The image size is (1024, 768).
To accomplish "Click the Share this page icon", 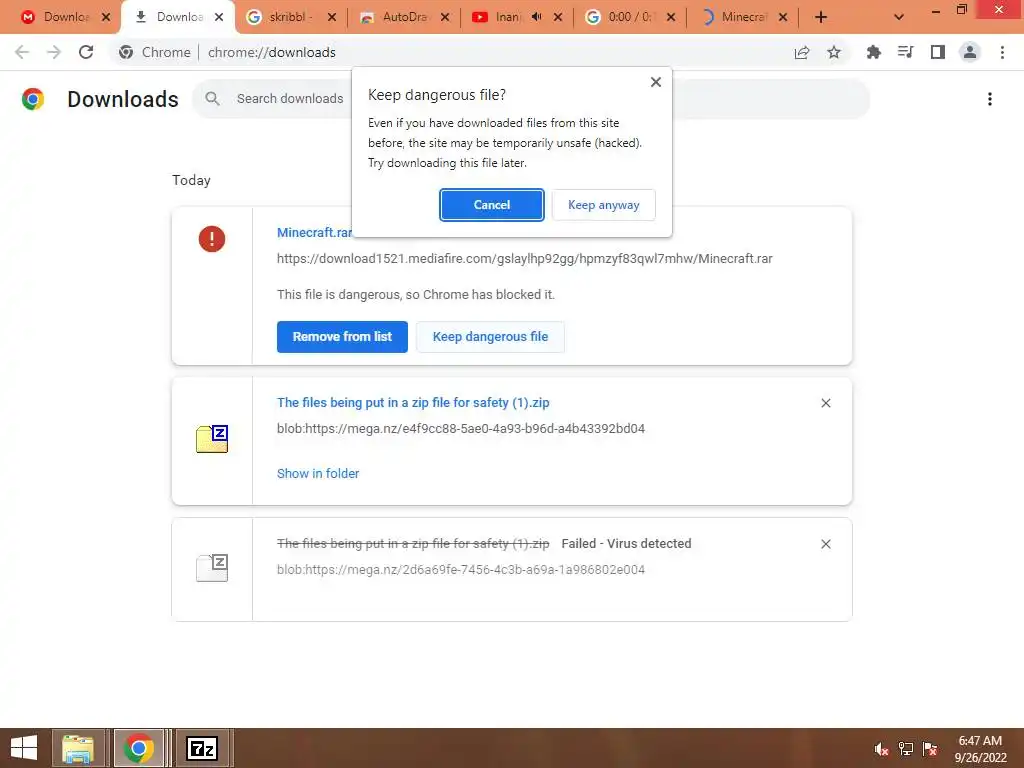I will tap(802, 52).
